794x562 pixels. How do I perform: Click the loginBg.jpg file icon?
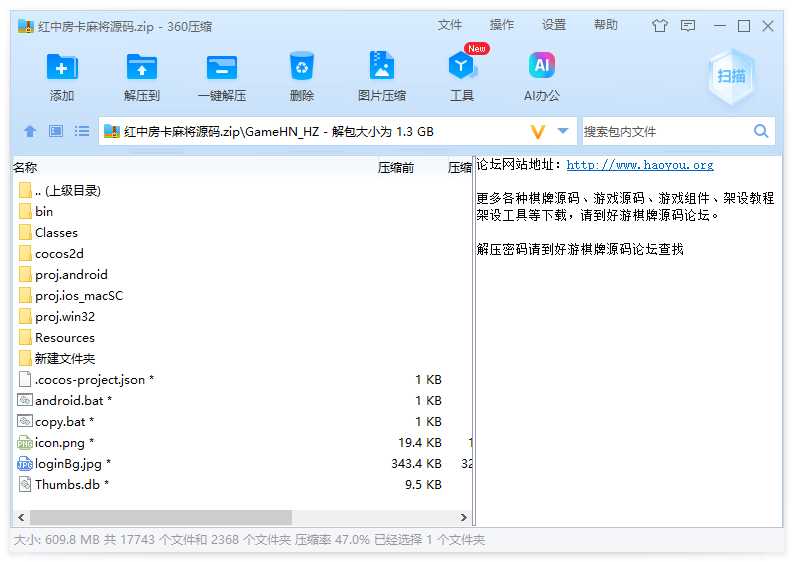pos(25,464)
